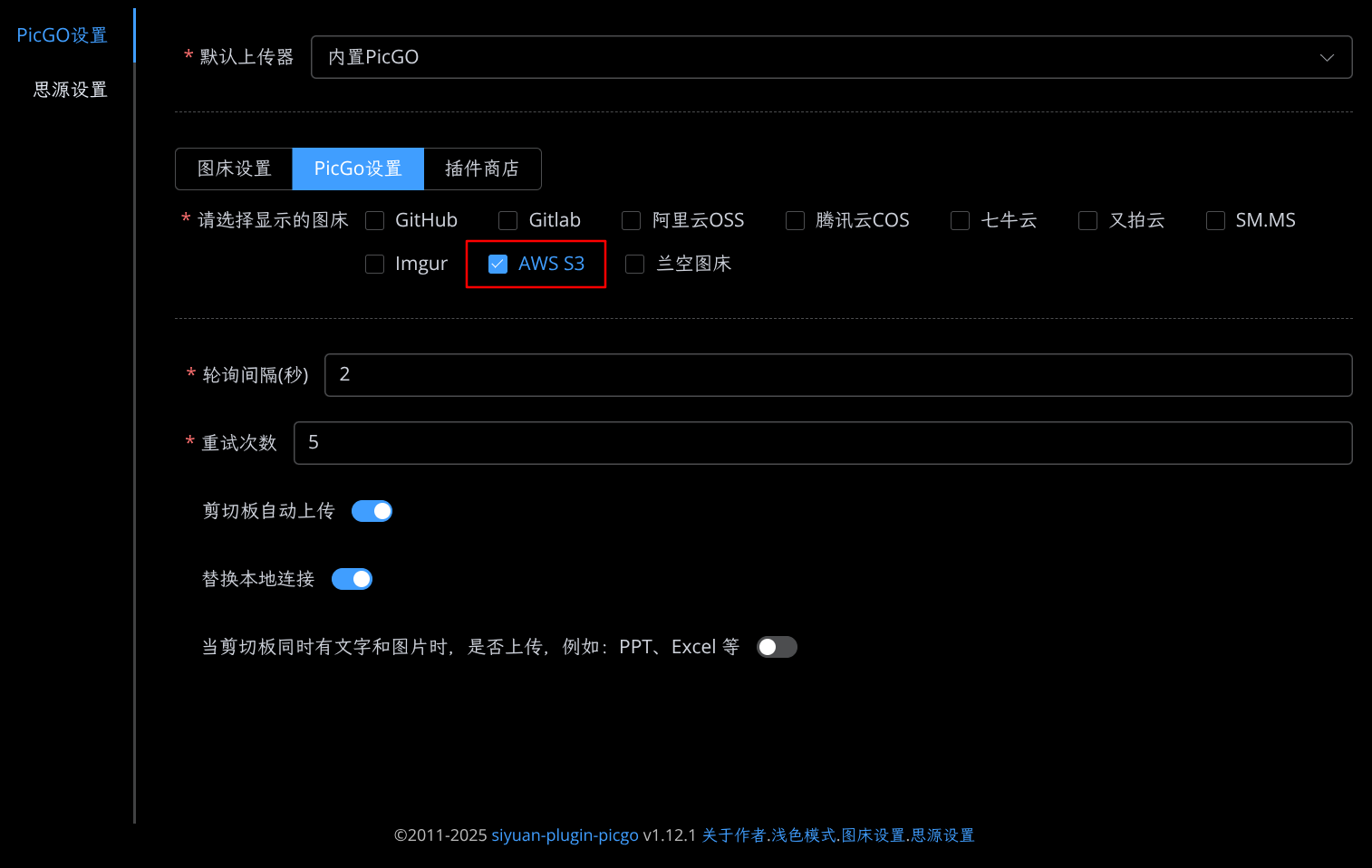
Task: Turn off the 剪切板自动上传 switch
Action: [x=372, y=511]
